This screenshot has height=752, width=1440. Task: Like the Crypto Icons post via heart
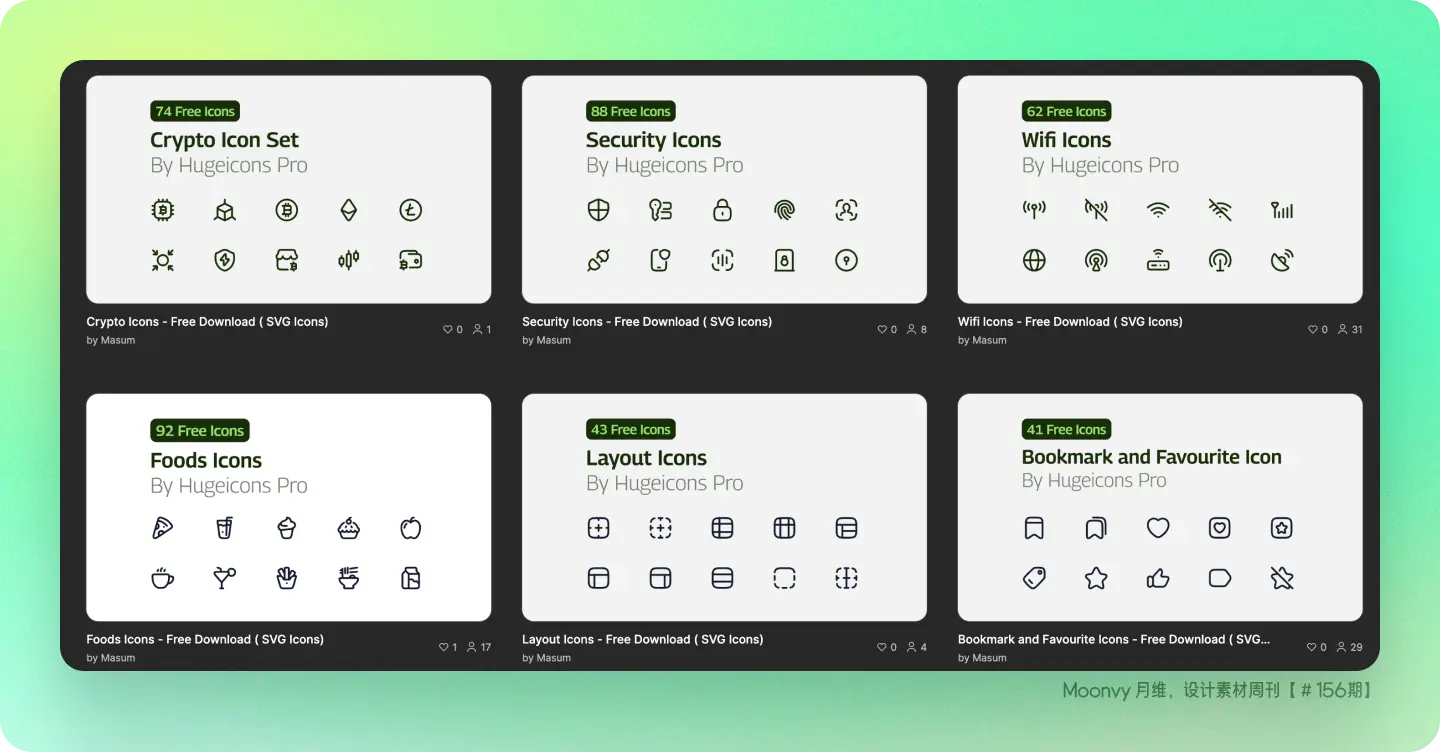448,329
